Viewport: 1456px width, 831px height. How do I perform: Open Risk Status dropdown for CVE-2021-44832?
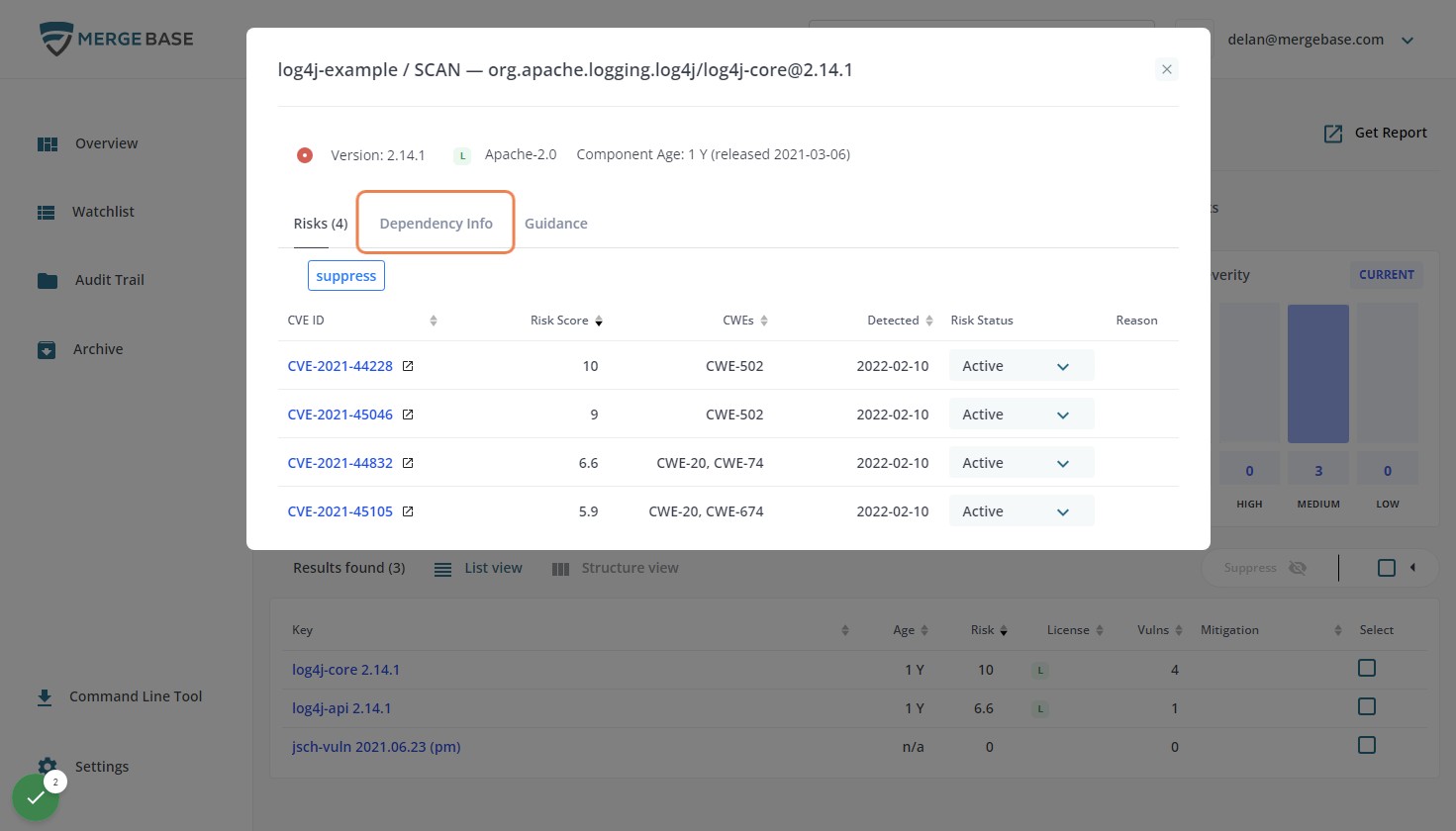pyautogui.click(x=1021, y=463)
